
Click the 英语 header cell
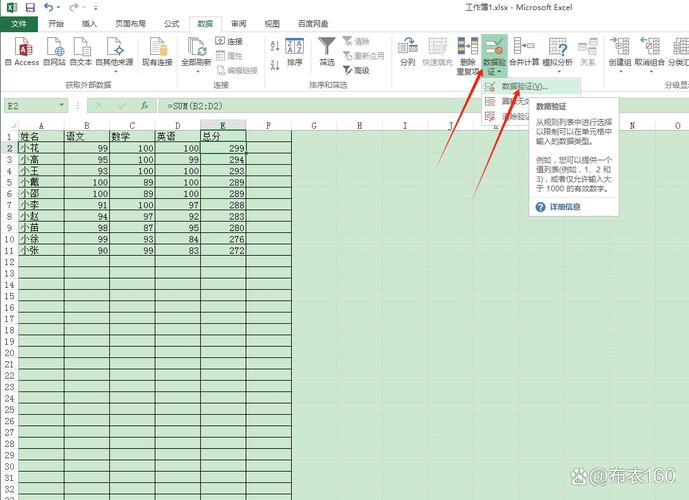178,137
